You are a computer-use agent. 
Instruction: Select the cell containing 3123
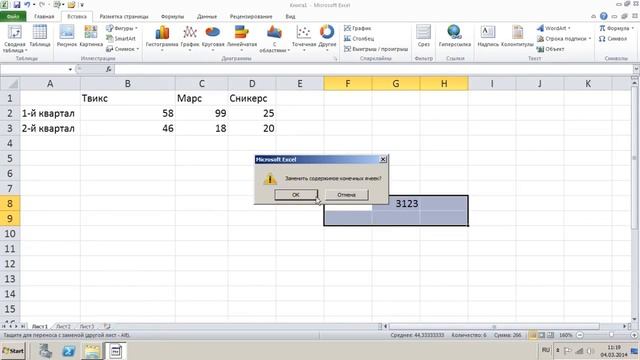[x=396, y=203]
